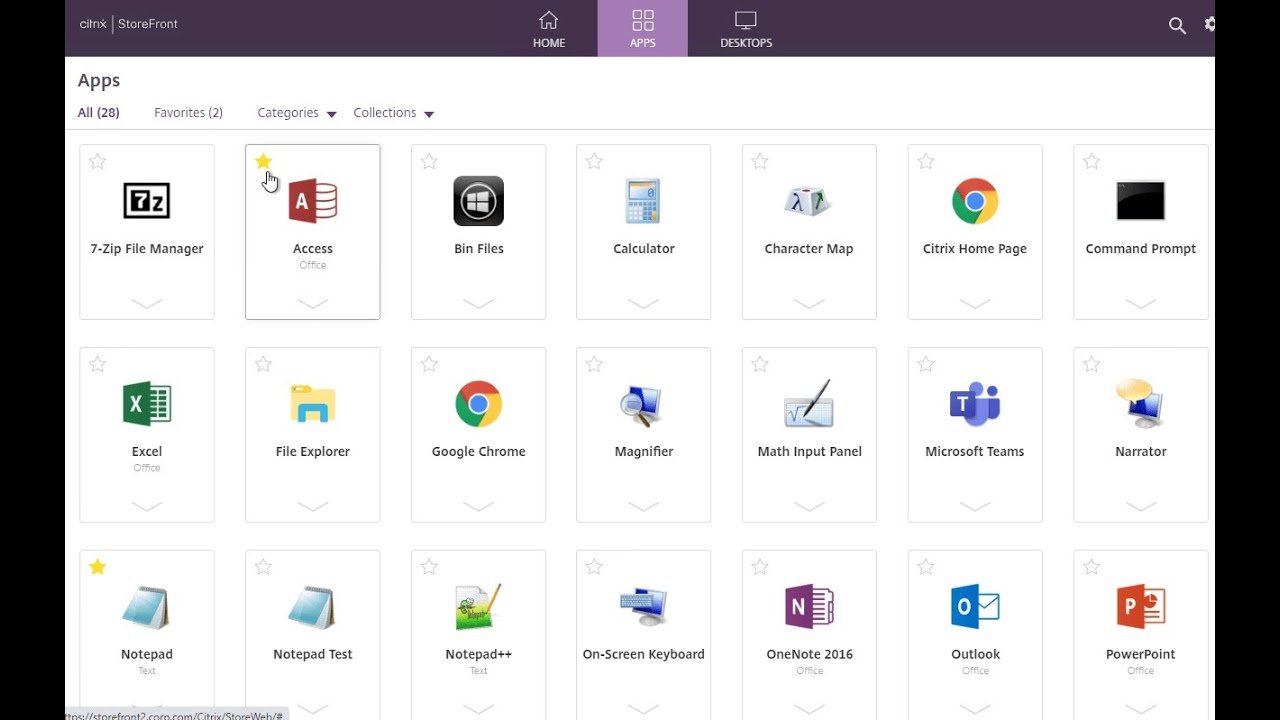Expand details chevron under Excel

tap(147, 506)
